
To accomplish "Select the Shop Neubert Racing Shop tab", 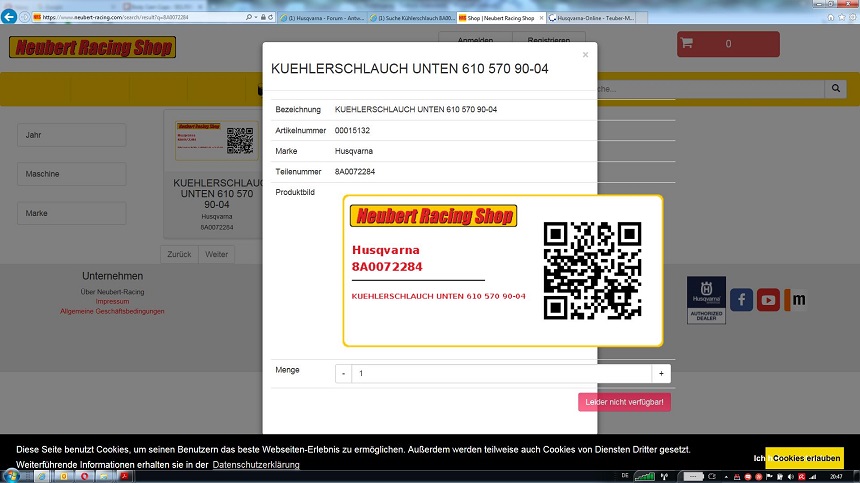I will [501, 18].
